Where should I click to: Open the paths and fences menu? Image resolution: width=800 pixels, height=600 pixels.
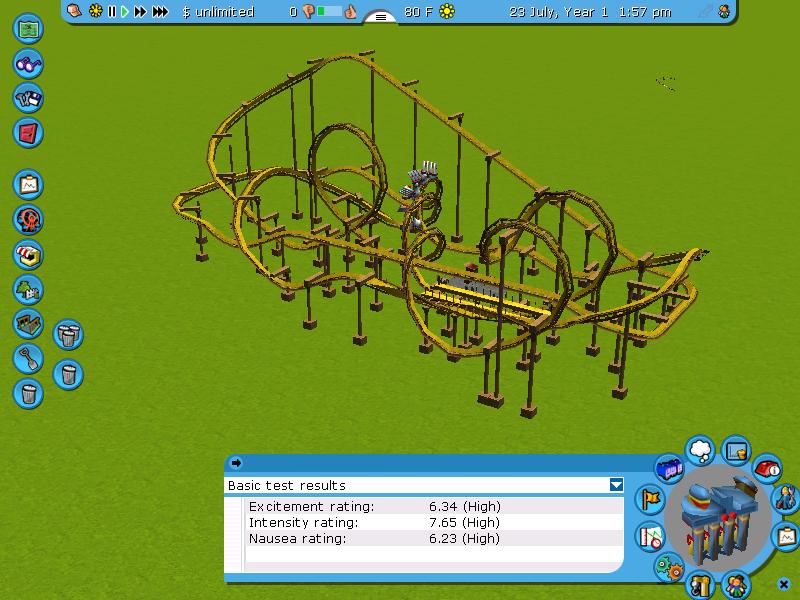tap(28, 324)
